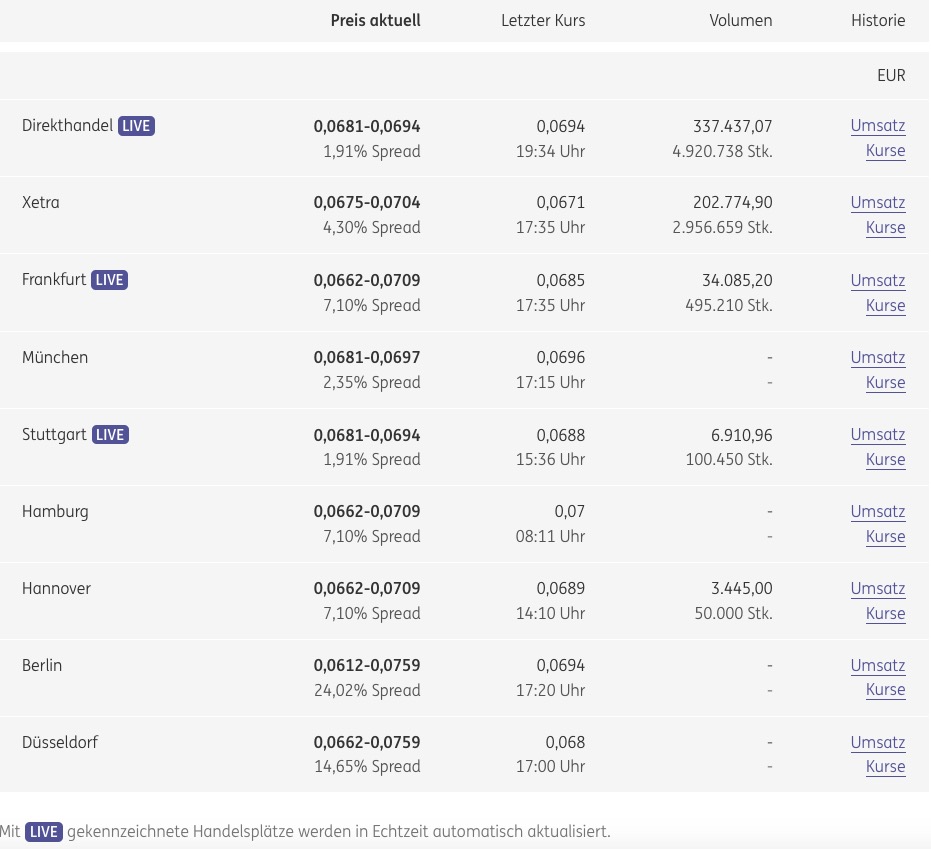Screen dimensions: 931x849
Task: Open Kurse link for Hannover
Action: point(885,614)
